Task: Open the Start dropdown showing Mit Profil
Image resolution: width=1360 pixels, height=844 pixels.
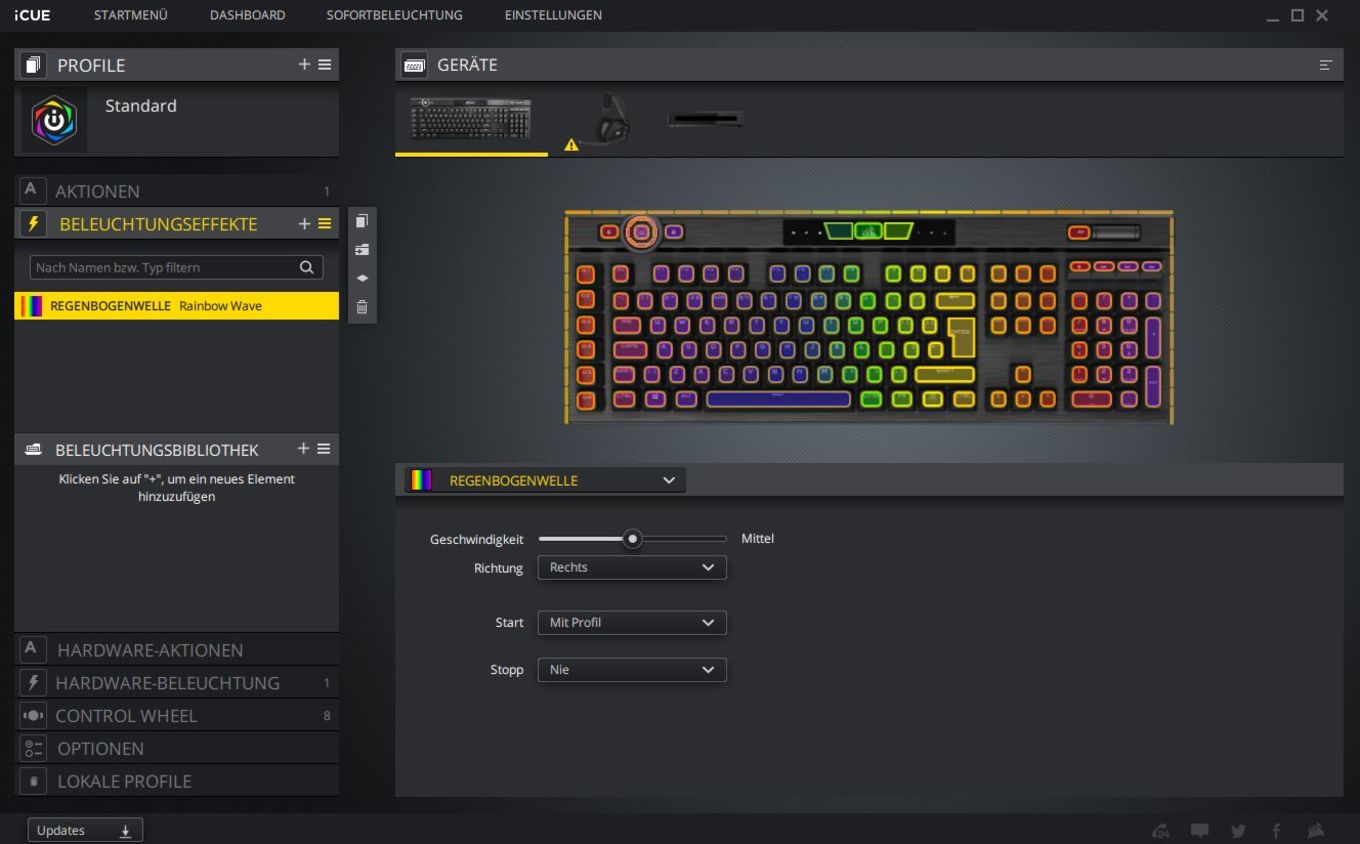Action: point(632,622)
